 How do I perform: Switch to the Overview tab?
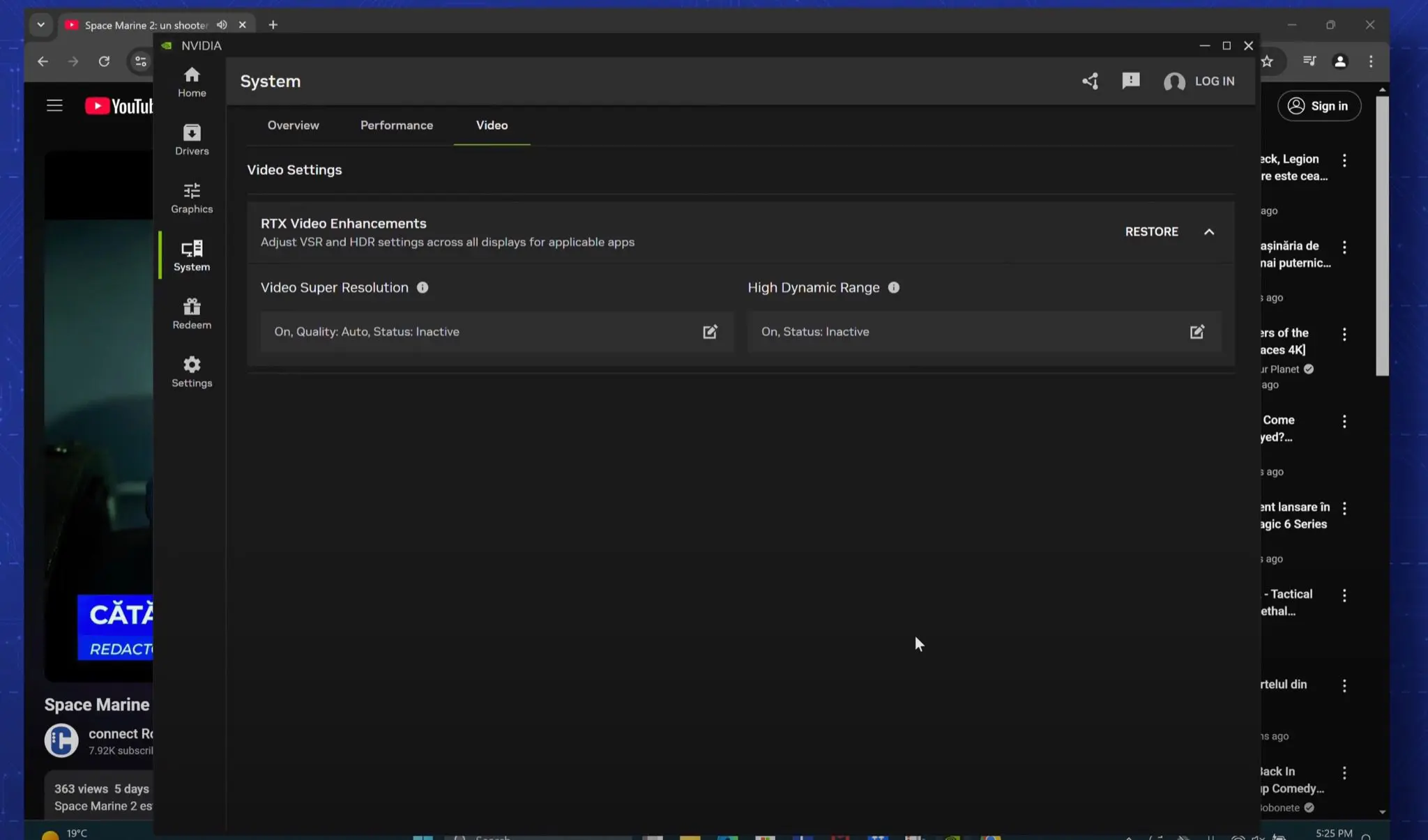[x=293, y=125]
